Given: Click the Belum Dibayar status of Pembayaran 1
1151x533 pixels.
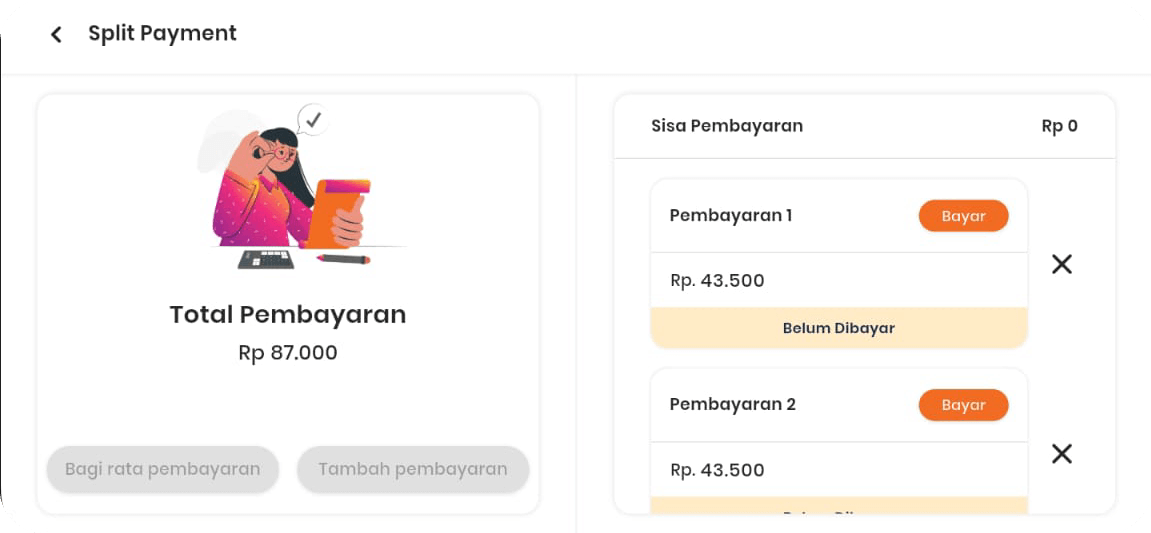Looking at the screenshot, I should [x=838, y=328].
